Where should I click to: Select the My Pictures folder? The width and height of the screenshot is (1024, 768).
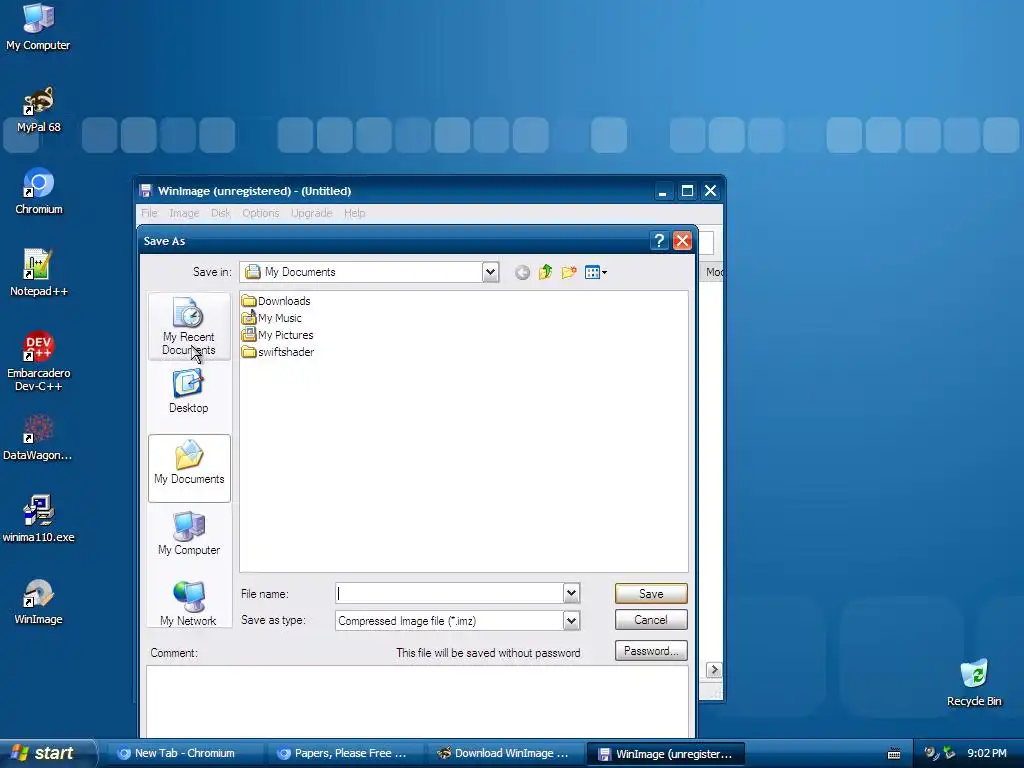click(x=278, y=335)
